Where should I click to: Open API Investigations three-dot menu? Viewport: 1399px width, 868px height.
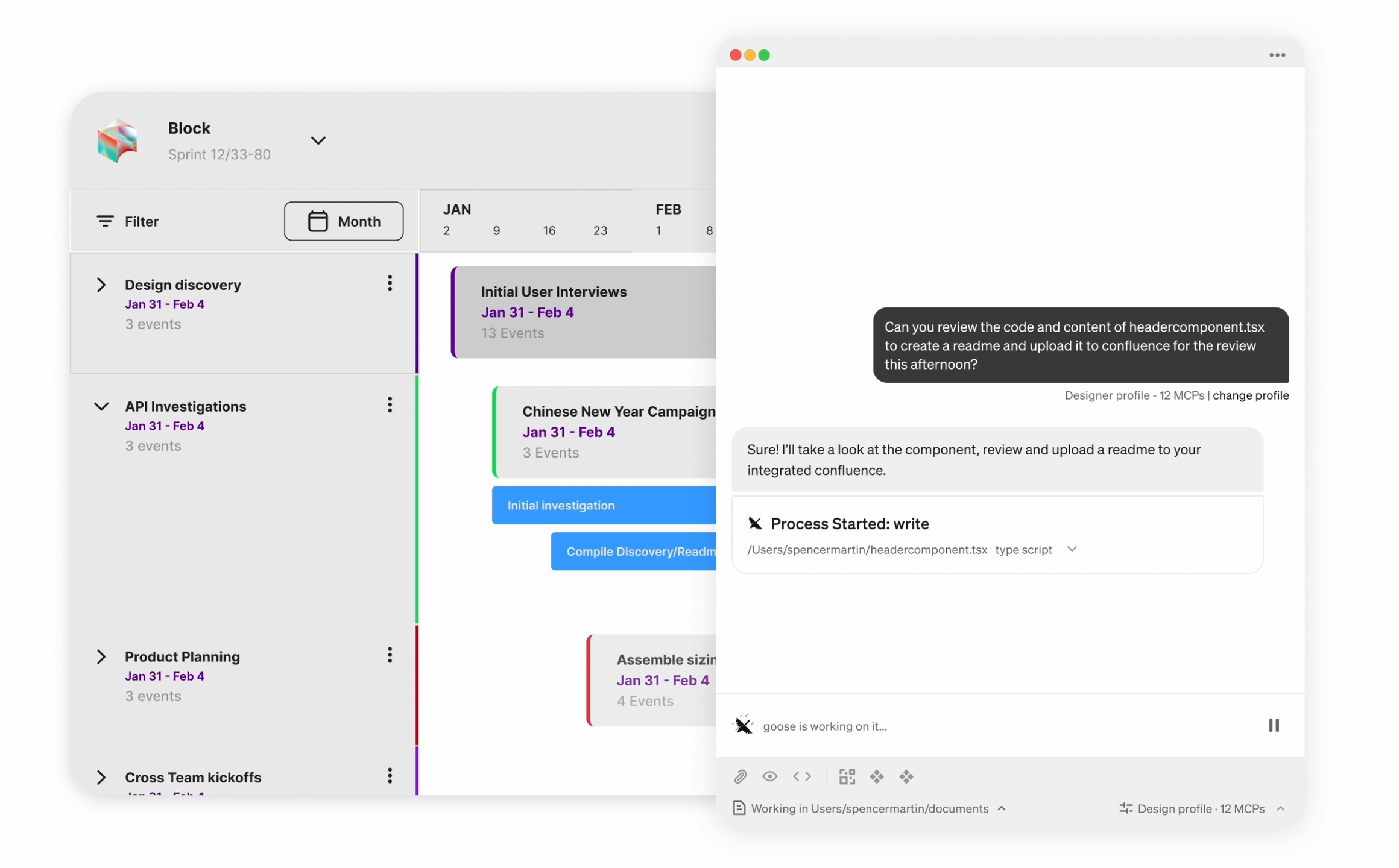390,405
